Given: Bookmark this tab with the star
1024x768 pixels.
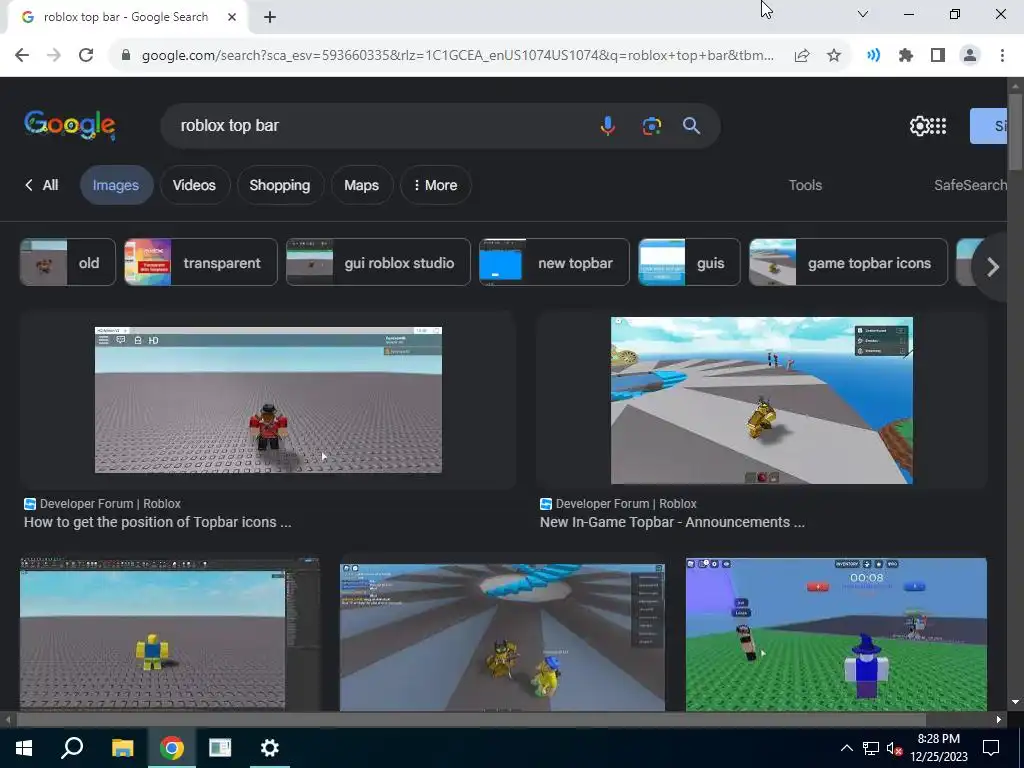Looking at the screenshot, I should tap(834, 56).
